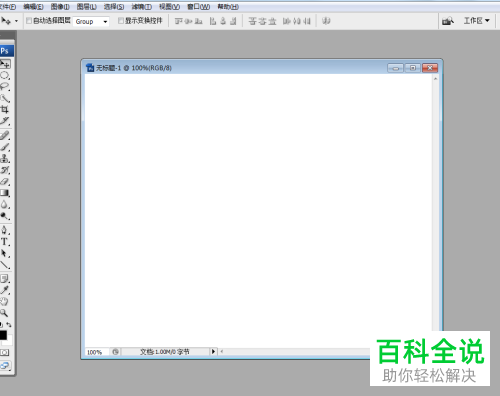Toggle Quick Mask mode button

point(4,352)
